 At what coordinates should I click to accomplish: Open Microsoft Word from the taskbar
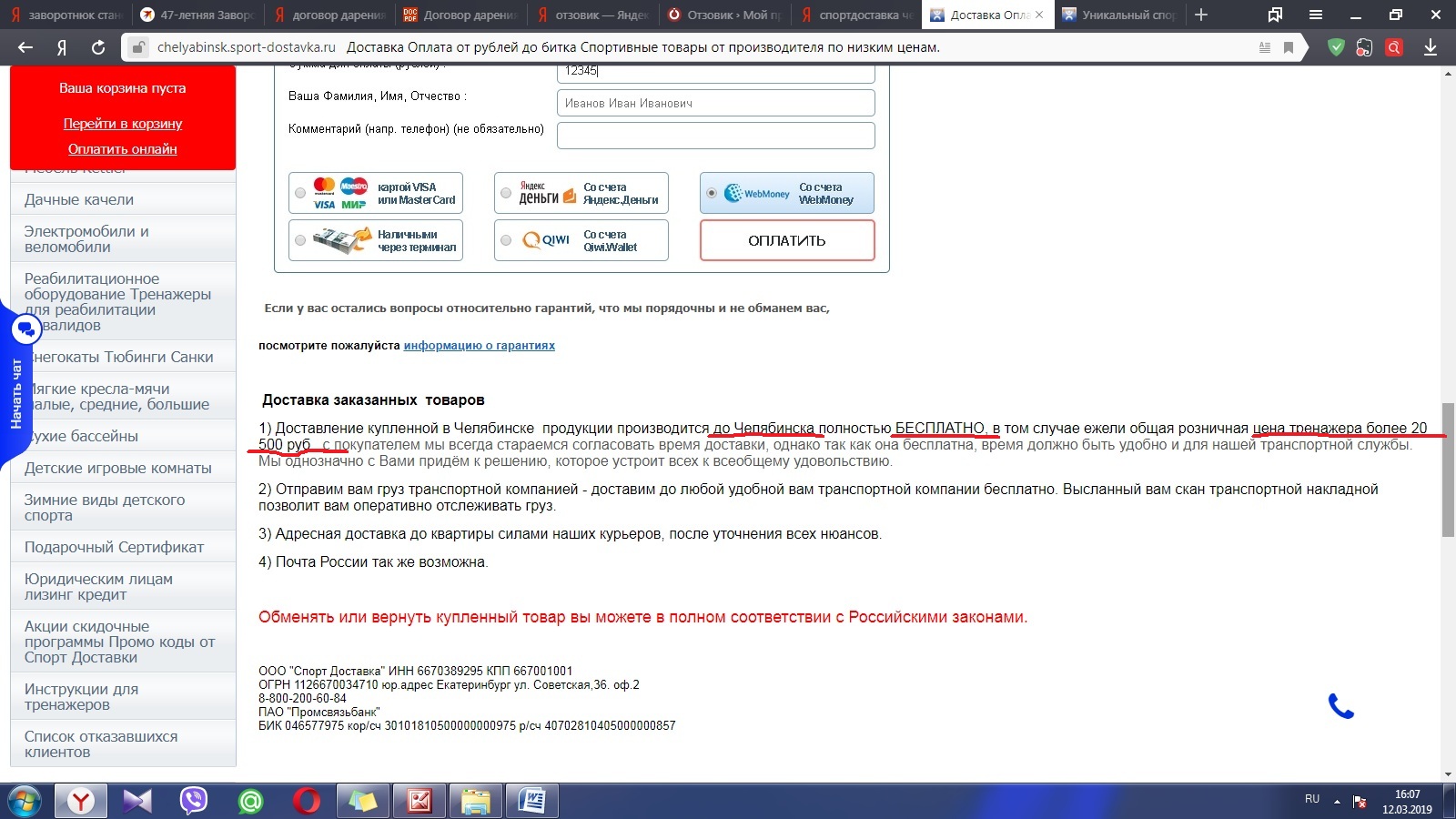531,801
